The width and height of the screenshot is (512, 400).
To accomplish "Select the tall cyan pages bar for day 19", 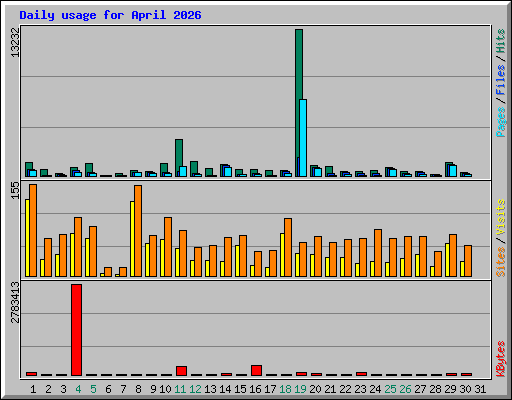I will coord(303,138).
